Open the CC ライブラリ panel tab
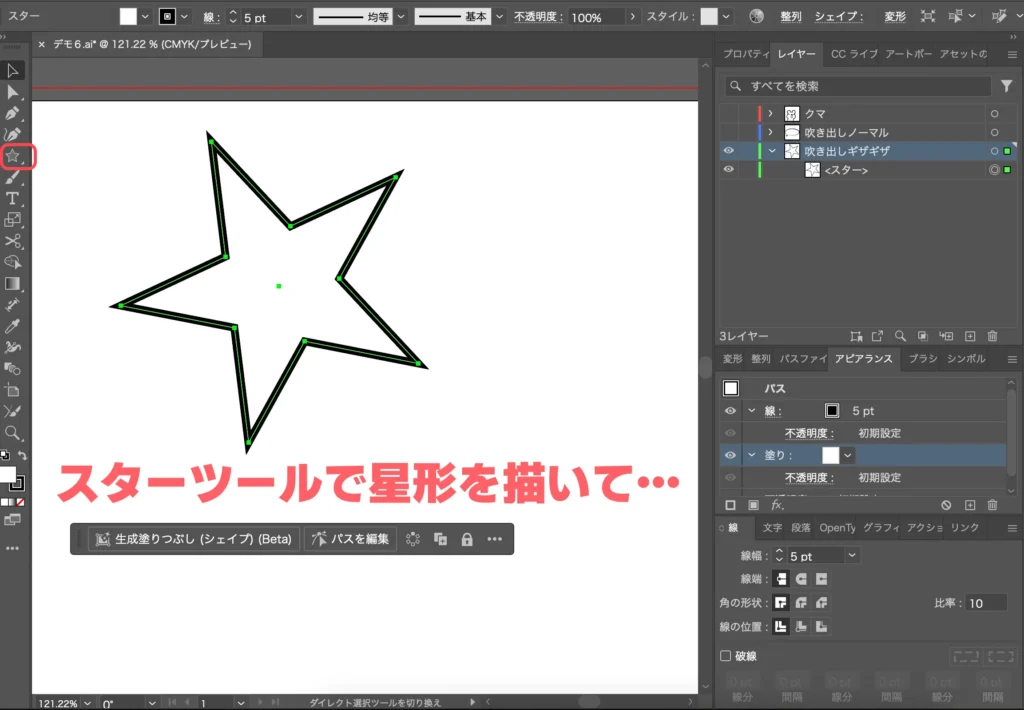 coord(855,55)
